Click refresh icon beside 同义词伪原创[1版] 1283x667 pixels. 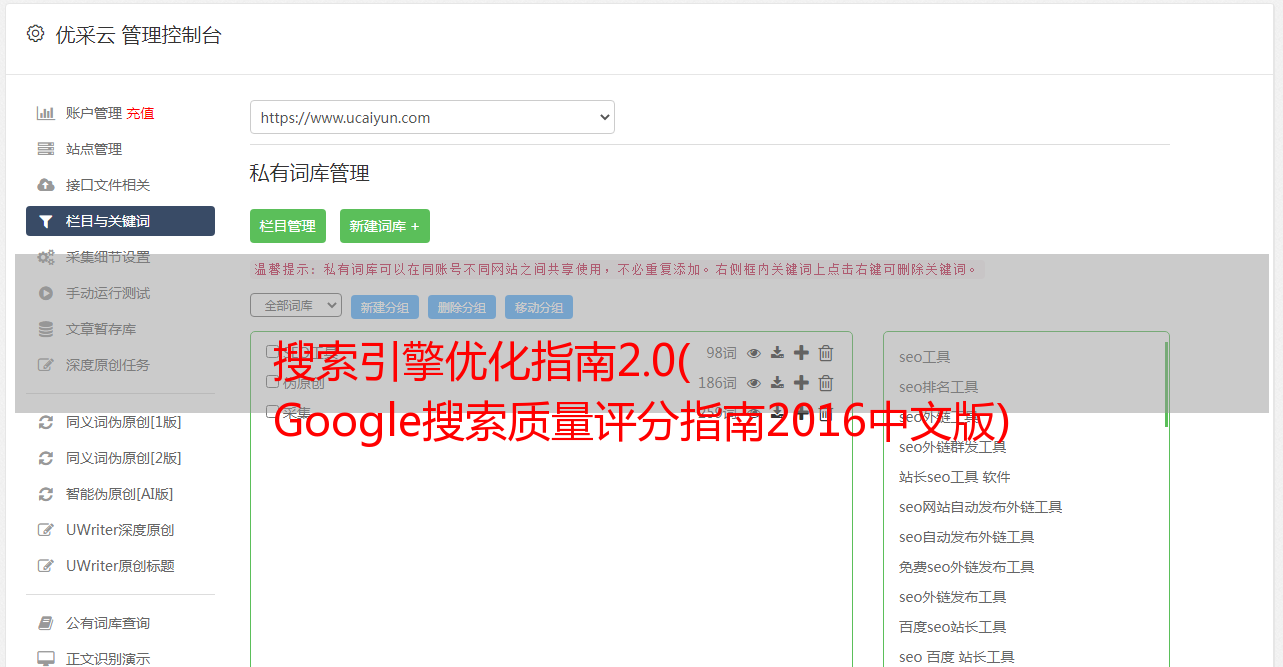point(45,422)
